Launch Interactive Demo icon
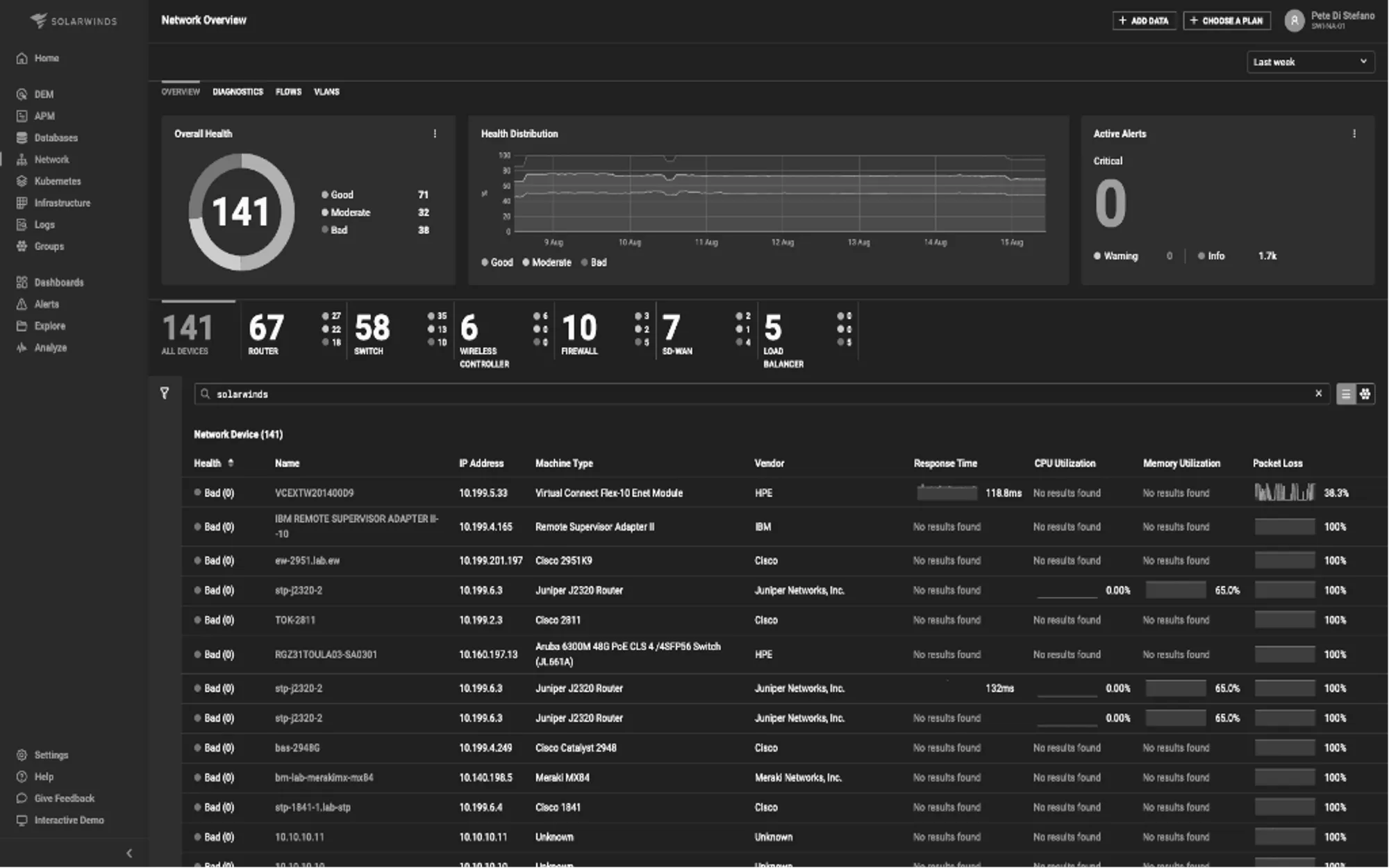 pyautogui.click(x=22, y=820)
